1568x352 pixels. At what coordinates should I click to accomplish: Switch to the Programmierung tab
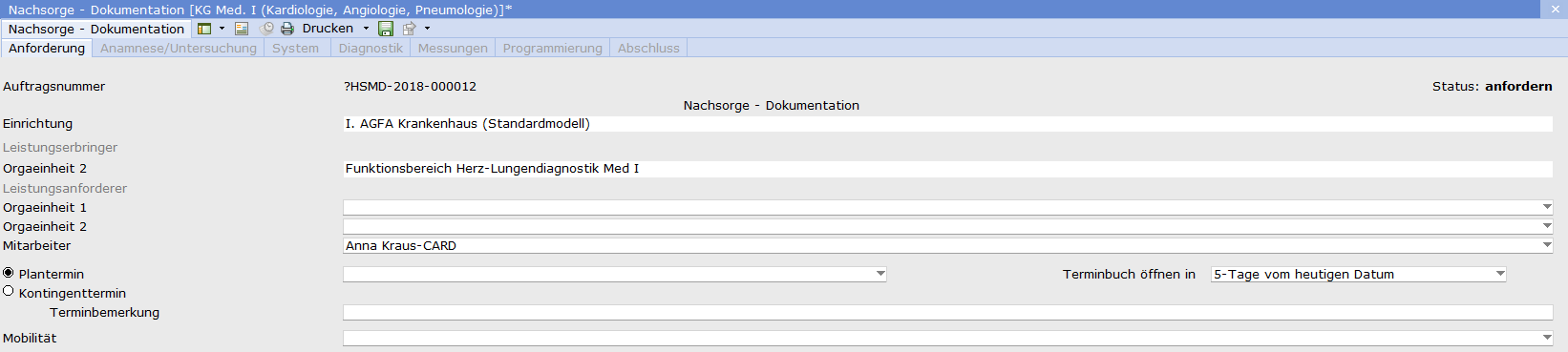click(553, 48)
